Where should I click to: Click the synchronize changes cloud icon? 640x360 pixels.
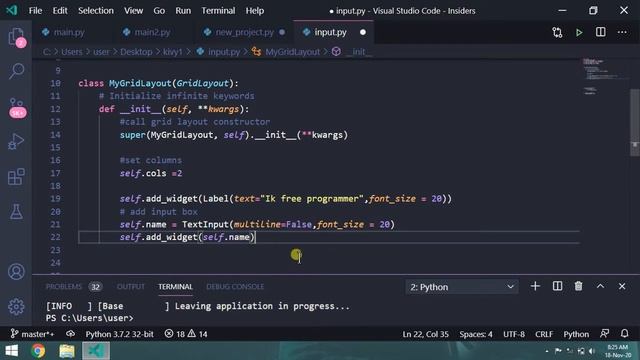coord(70,334)
